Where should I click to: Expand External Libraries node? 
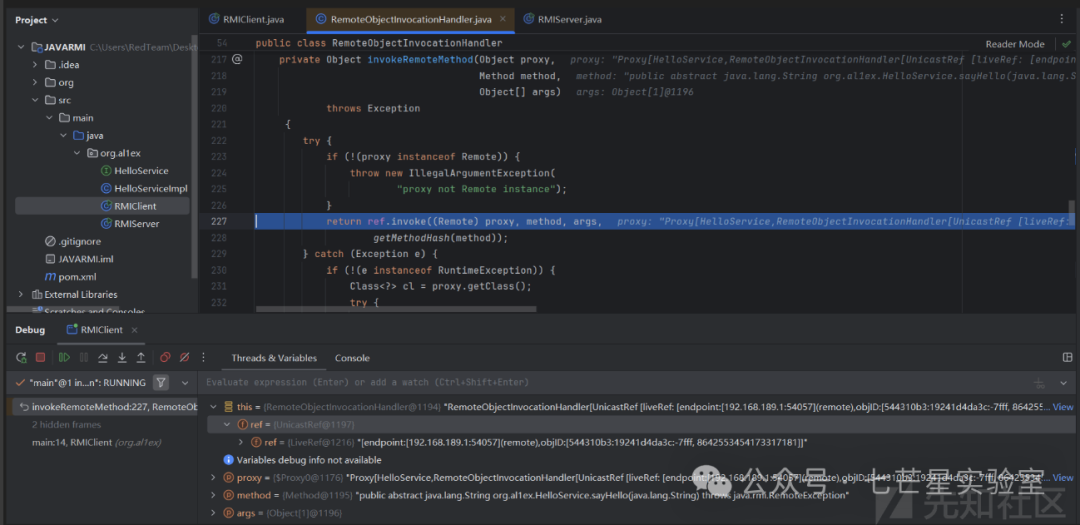coord(21,294)
